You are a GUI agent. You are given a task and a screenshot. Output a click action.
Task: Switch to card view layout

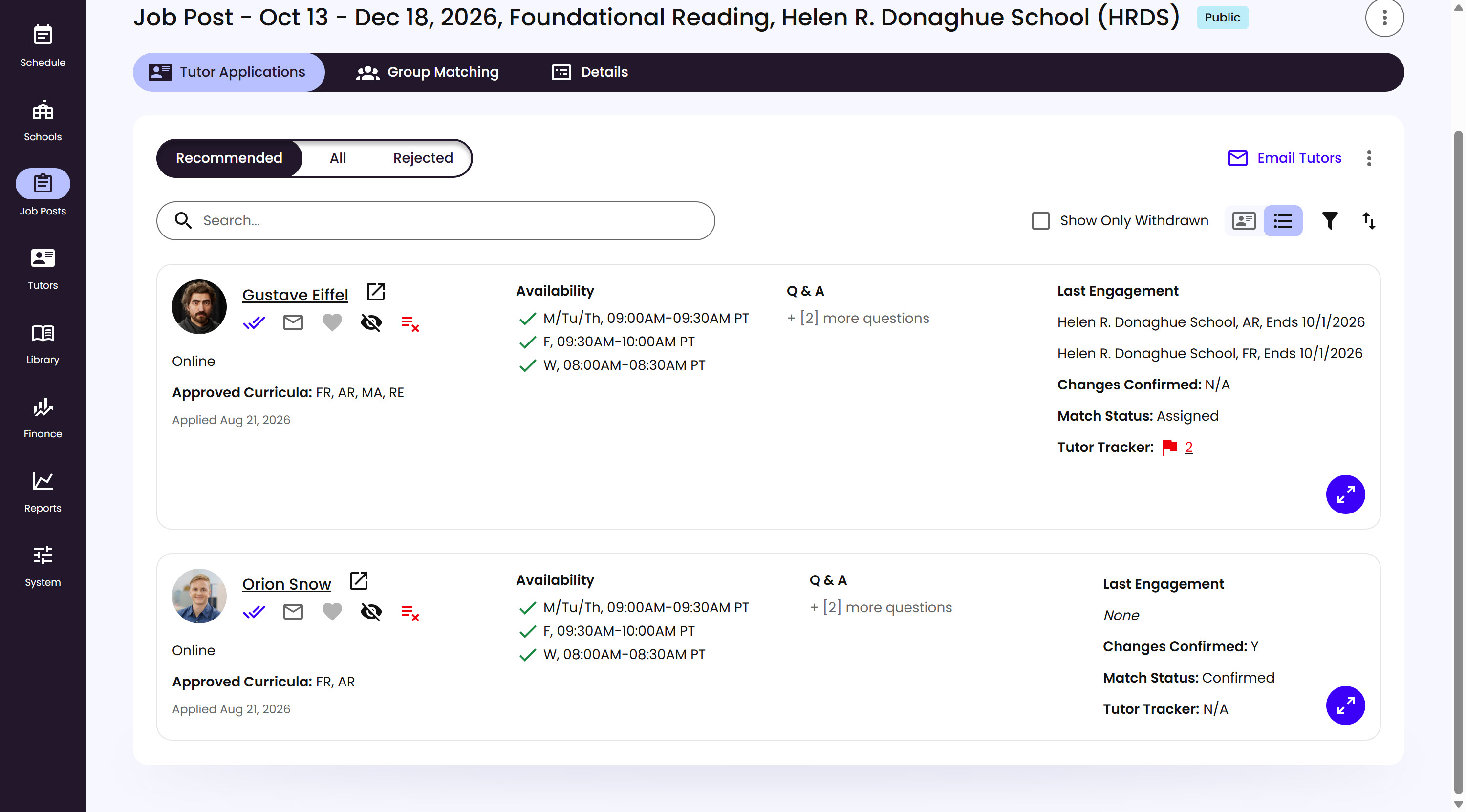tap(1244, 221)
